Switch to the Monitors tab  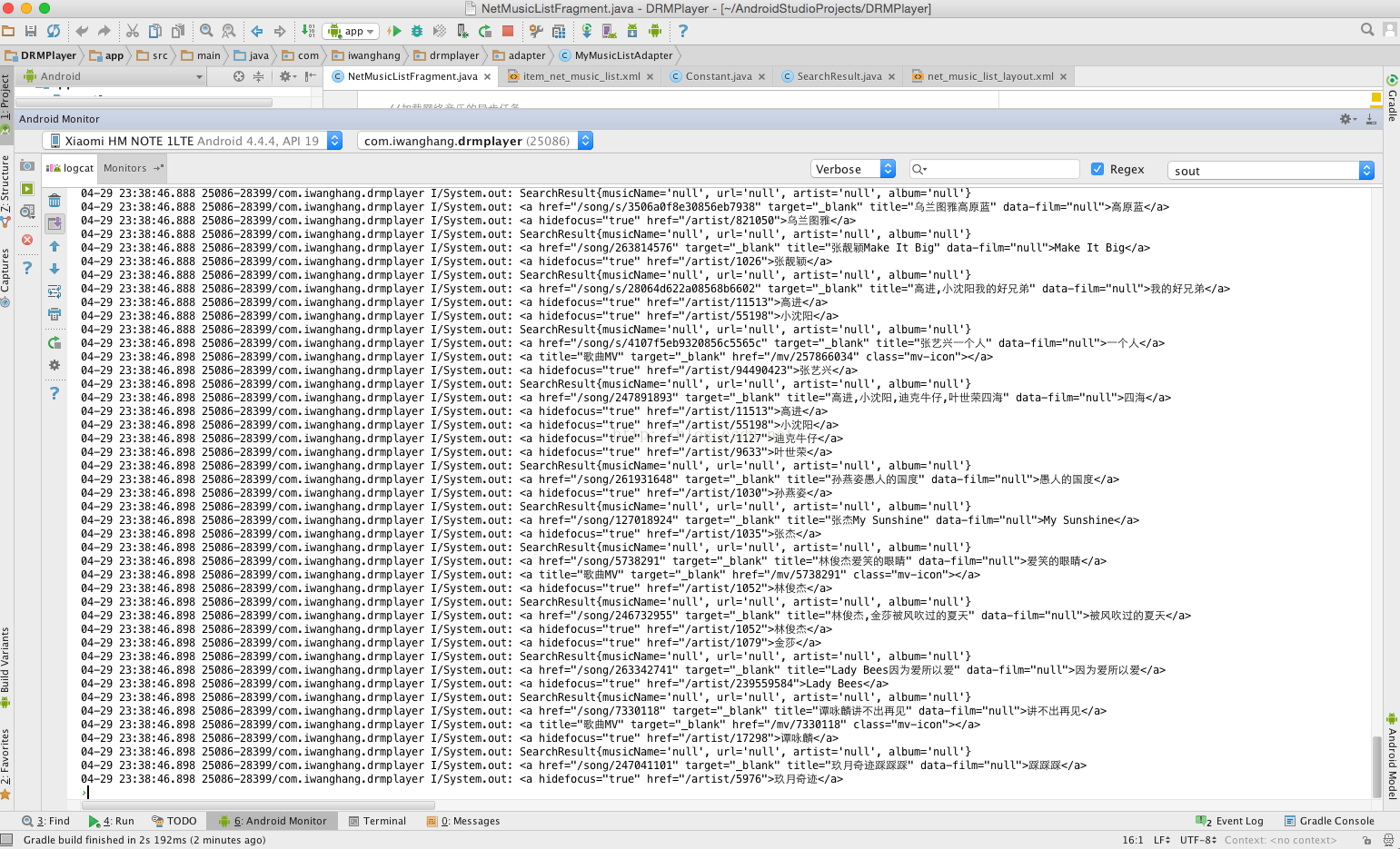[x=125, y=168]
